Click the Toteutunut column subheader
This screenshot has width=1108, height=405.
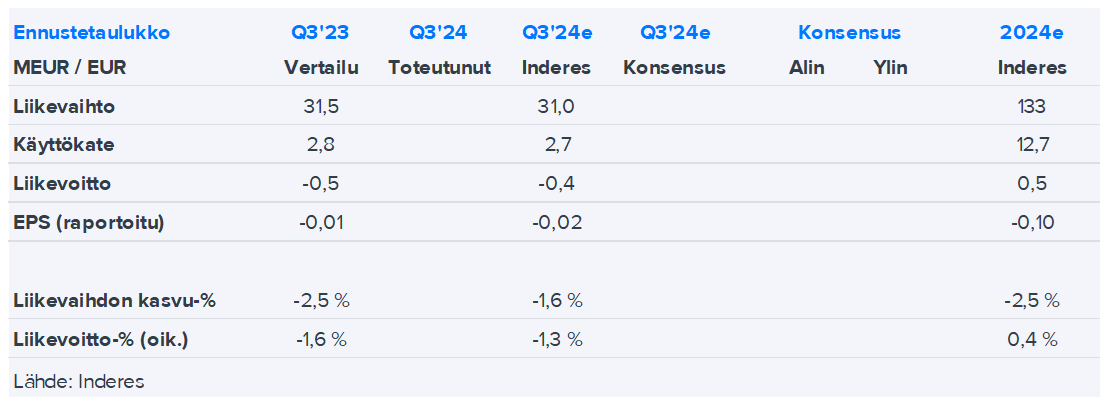click(x=439, y=68)
